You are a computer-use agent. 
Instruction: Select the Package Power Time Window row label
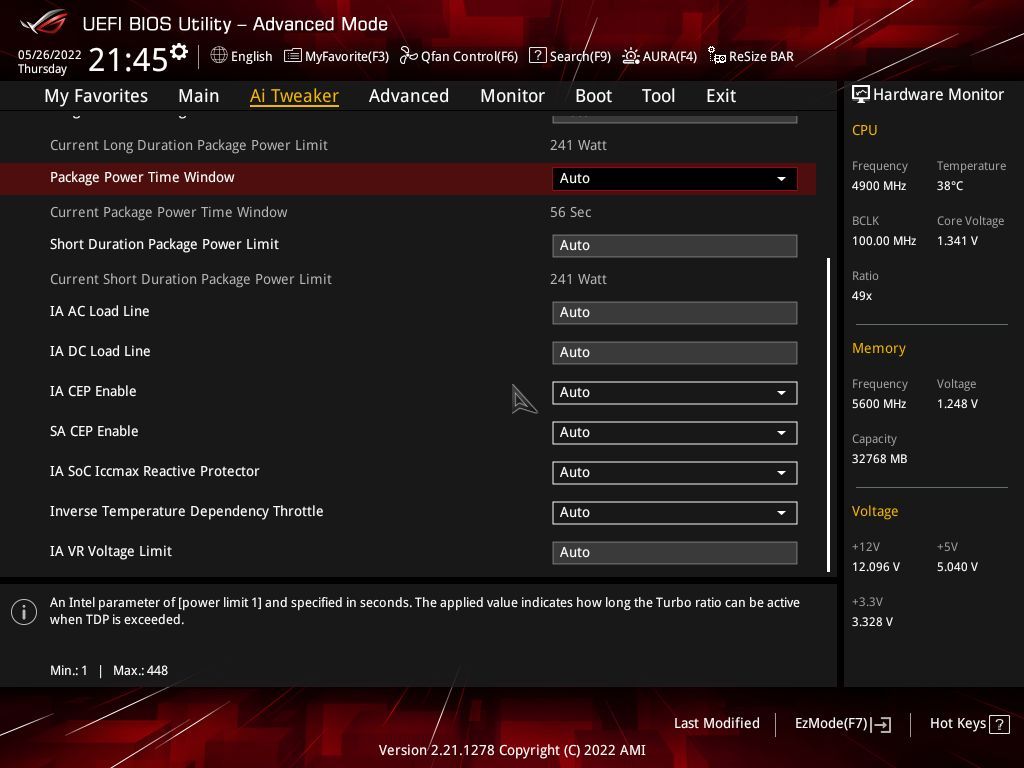142,177
